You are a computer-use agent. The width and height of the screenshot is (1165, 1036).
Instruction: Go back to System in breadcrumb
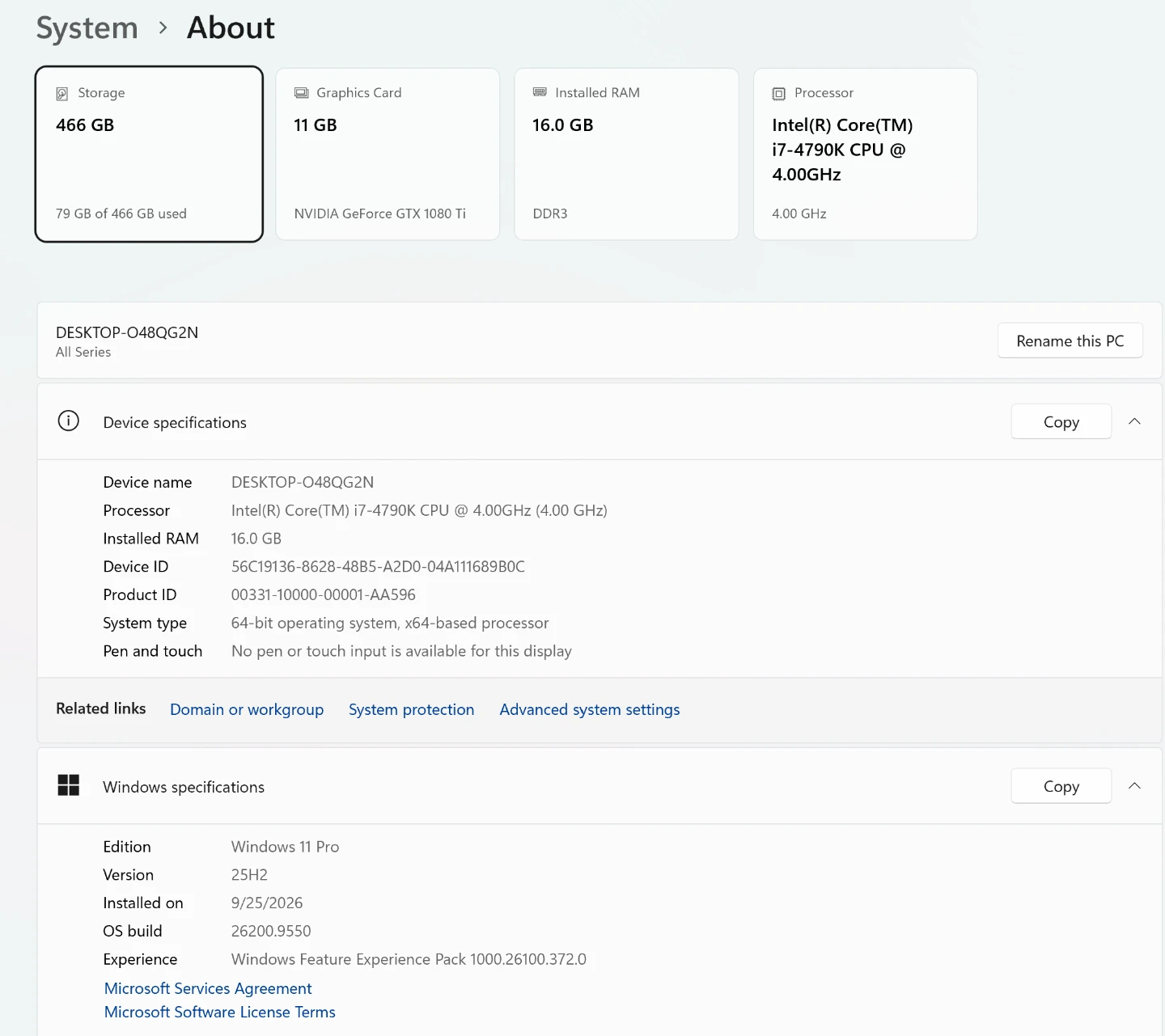click(x=87, y=28)
